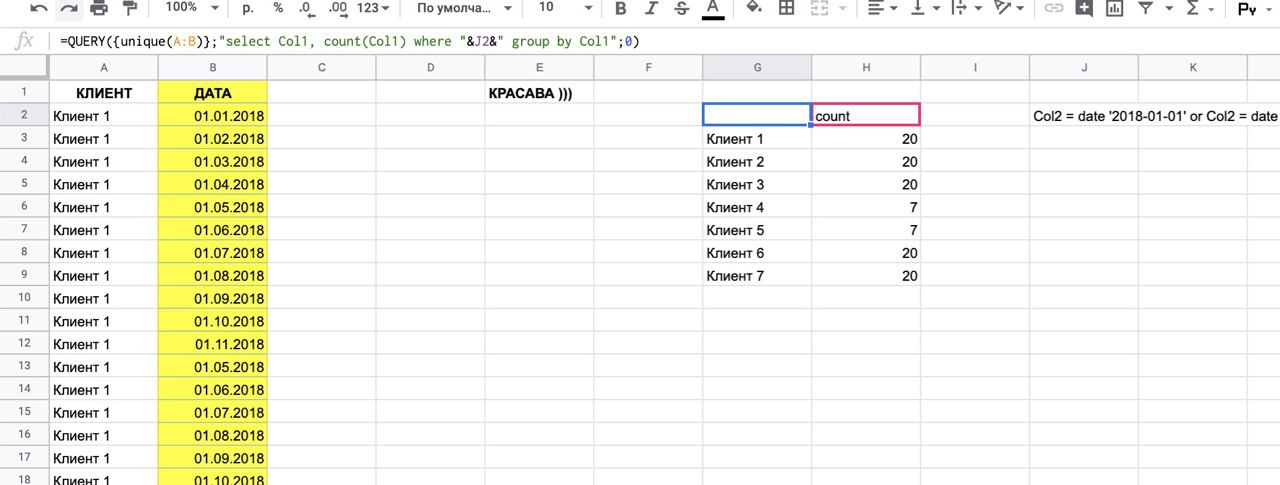This screenshot has width=1280, height=485.
Task: Select the active cell G2
Action: point(757,115)
